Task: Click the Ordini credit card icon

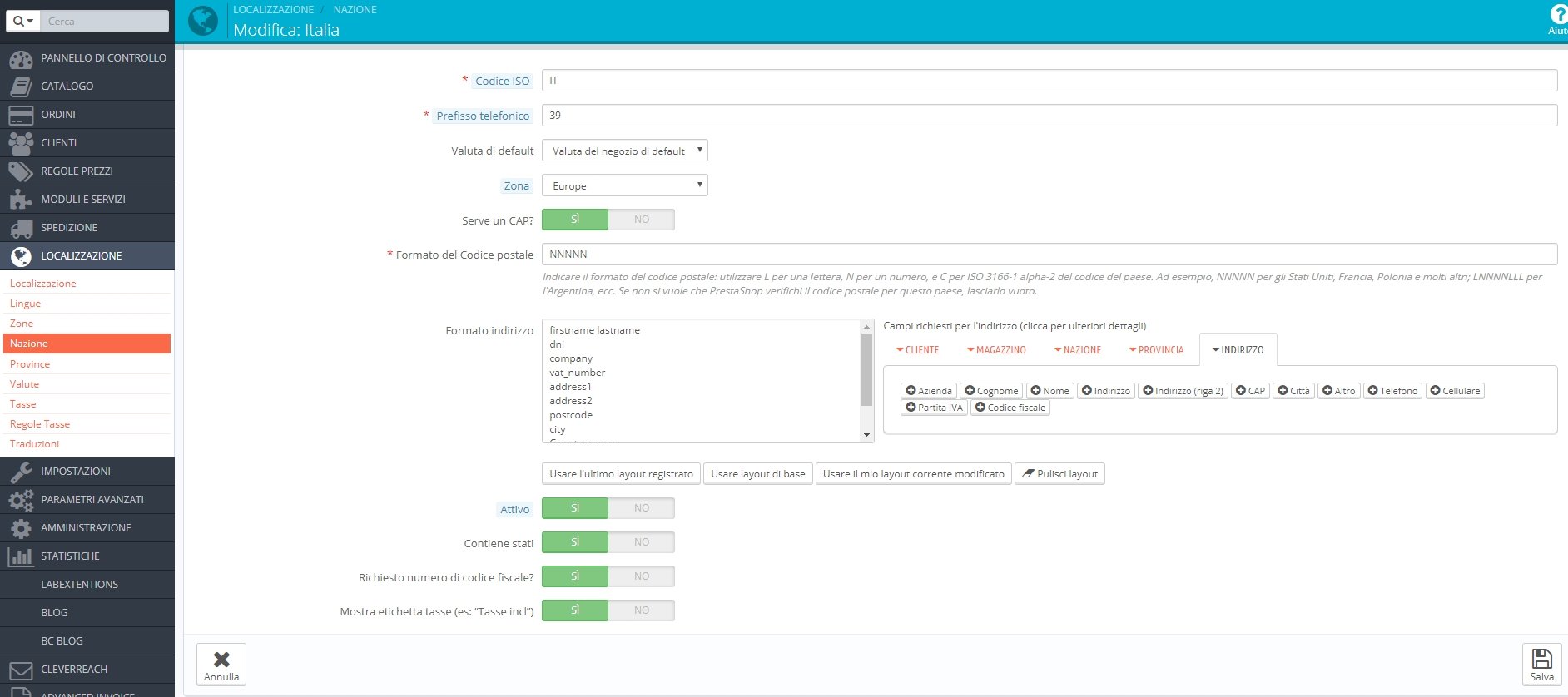Action: 21,115
